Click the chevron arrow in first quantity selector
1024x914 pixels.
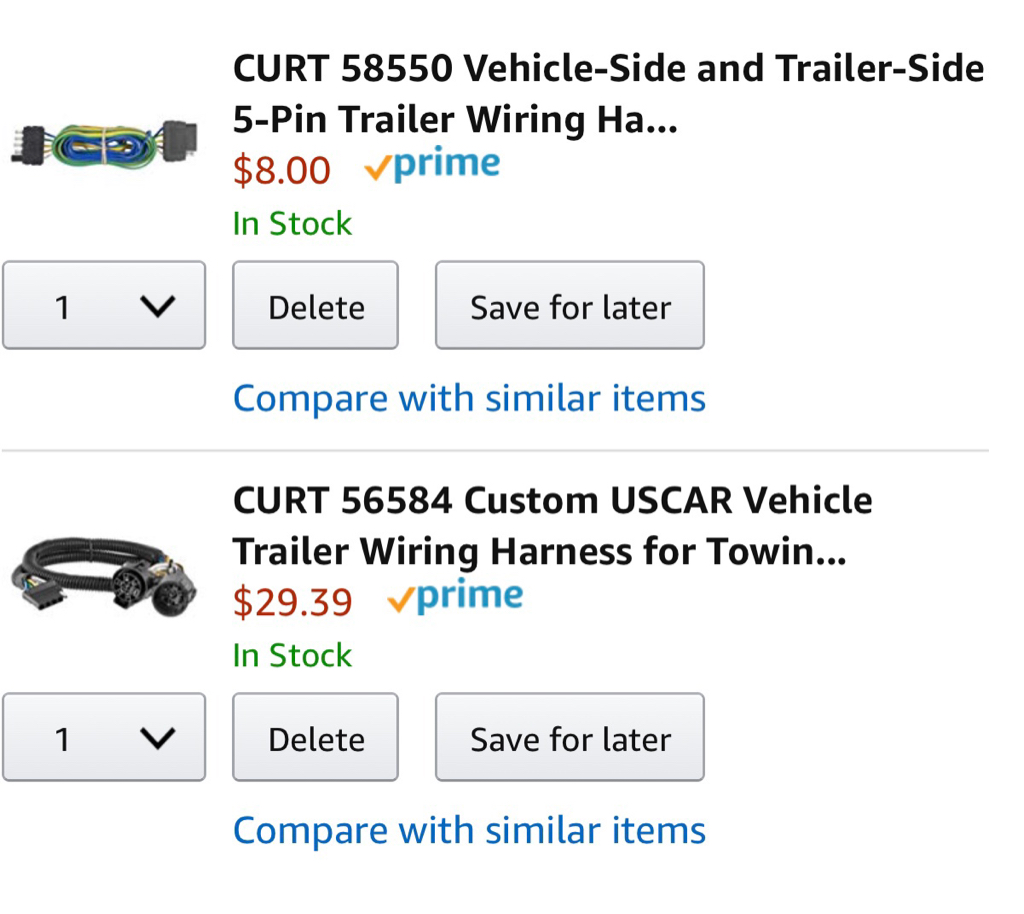coord(157,306)
